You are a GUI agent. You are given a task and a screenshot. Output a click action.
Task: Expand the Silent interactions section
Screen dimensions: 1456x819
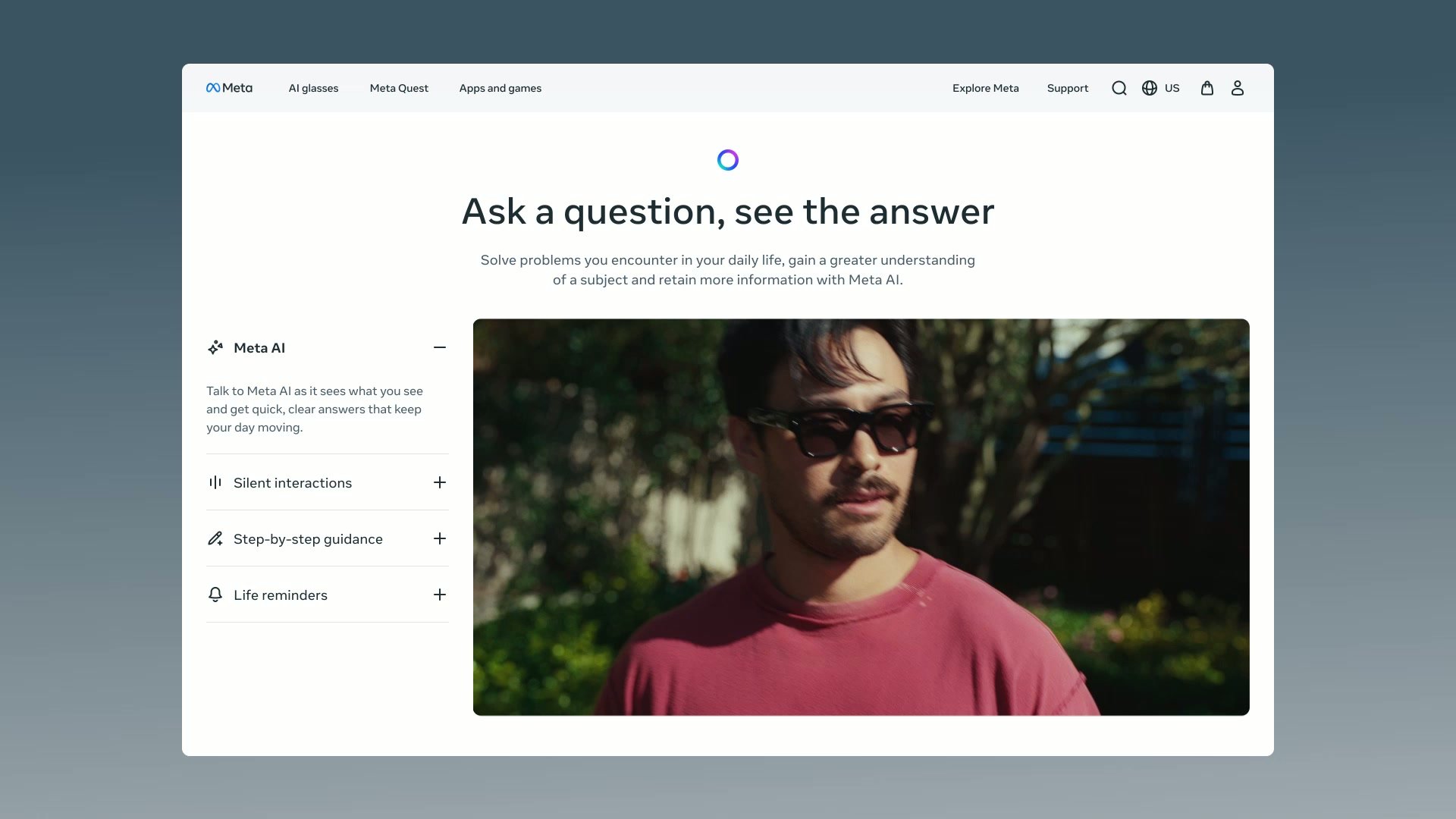440,482
